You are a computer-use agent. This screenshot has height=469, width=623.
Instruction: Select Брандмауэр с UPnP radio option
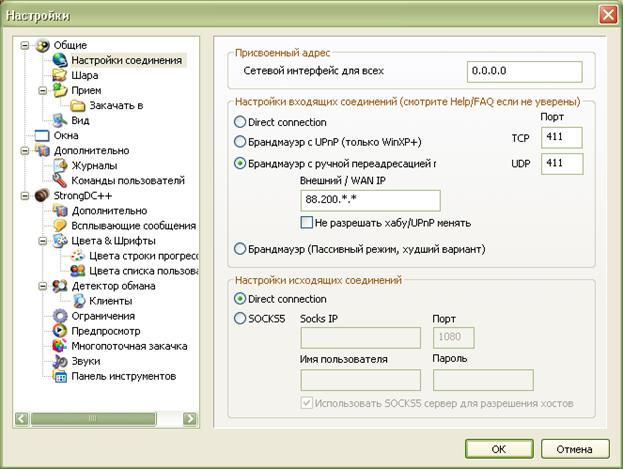click(240, 142)
